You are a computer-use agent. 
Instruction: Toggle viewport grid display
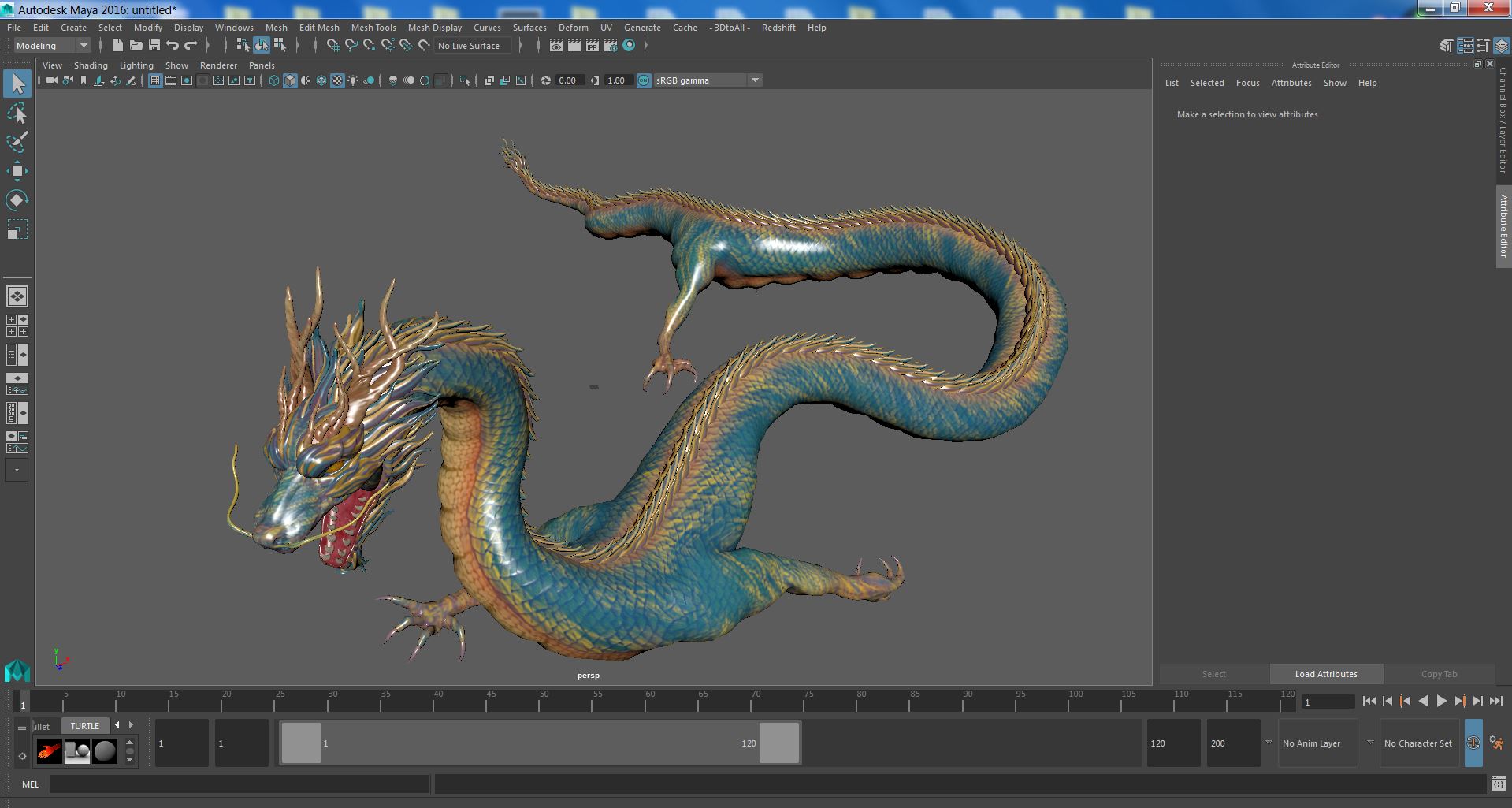coord(155,80)
